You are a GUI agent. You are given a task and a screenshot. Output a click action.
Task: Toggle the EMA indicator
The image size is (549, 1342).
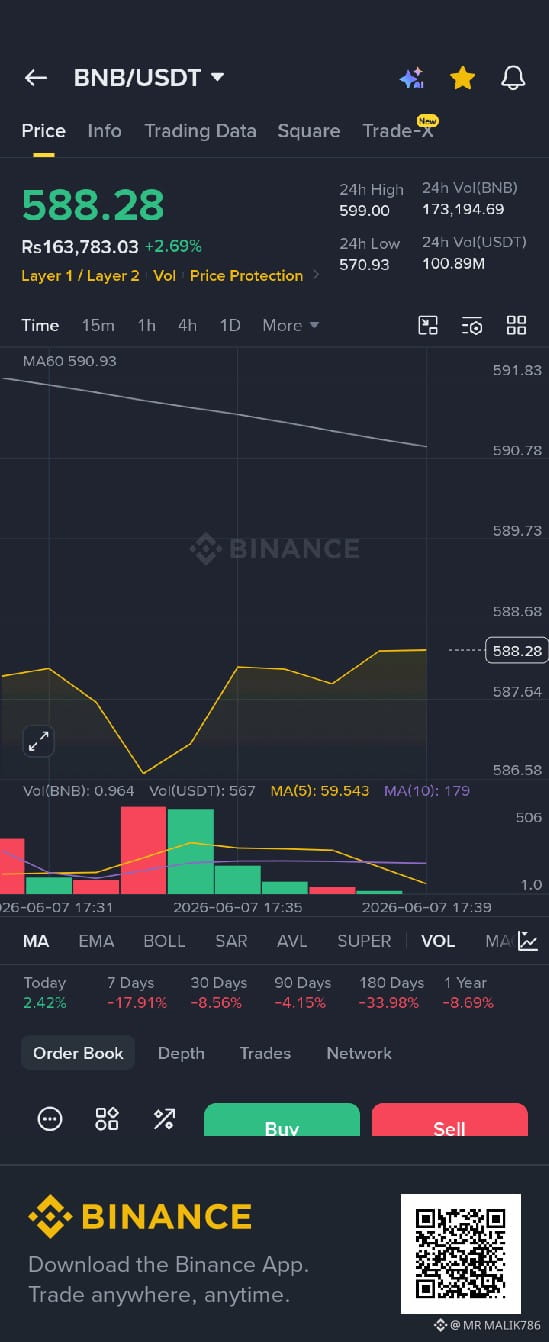pos(96,941)
